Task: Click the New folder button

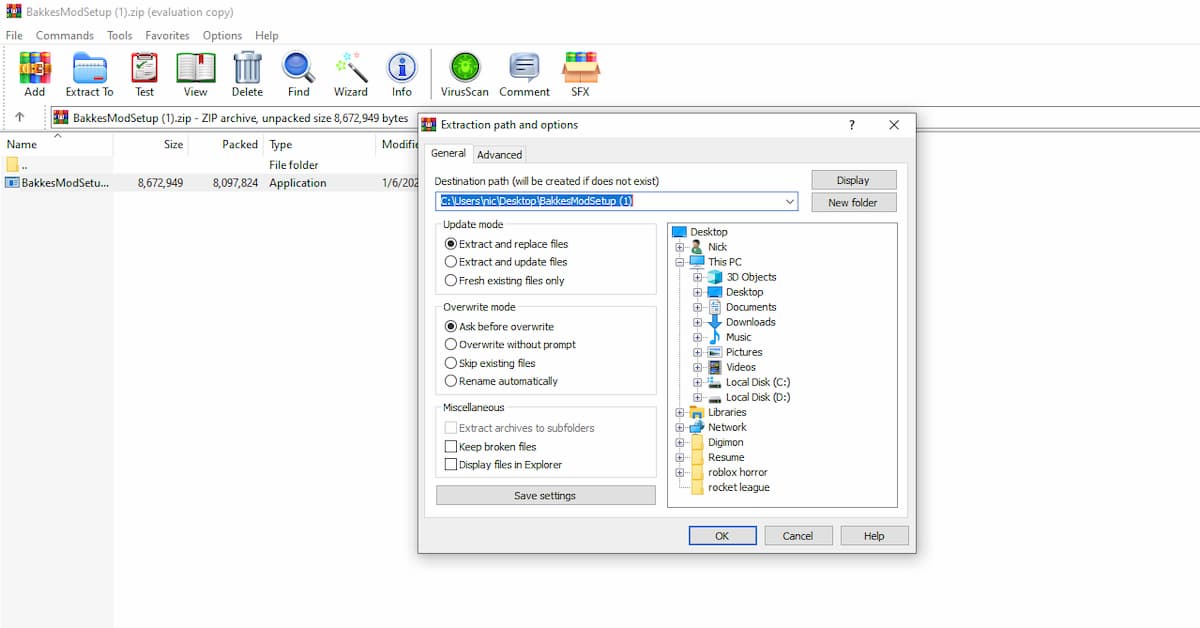Action: [852, 203]
